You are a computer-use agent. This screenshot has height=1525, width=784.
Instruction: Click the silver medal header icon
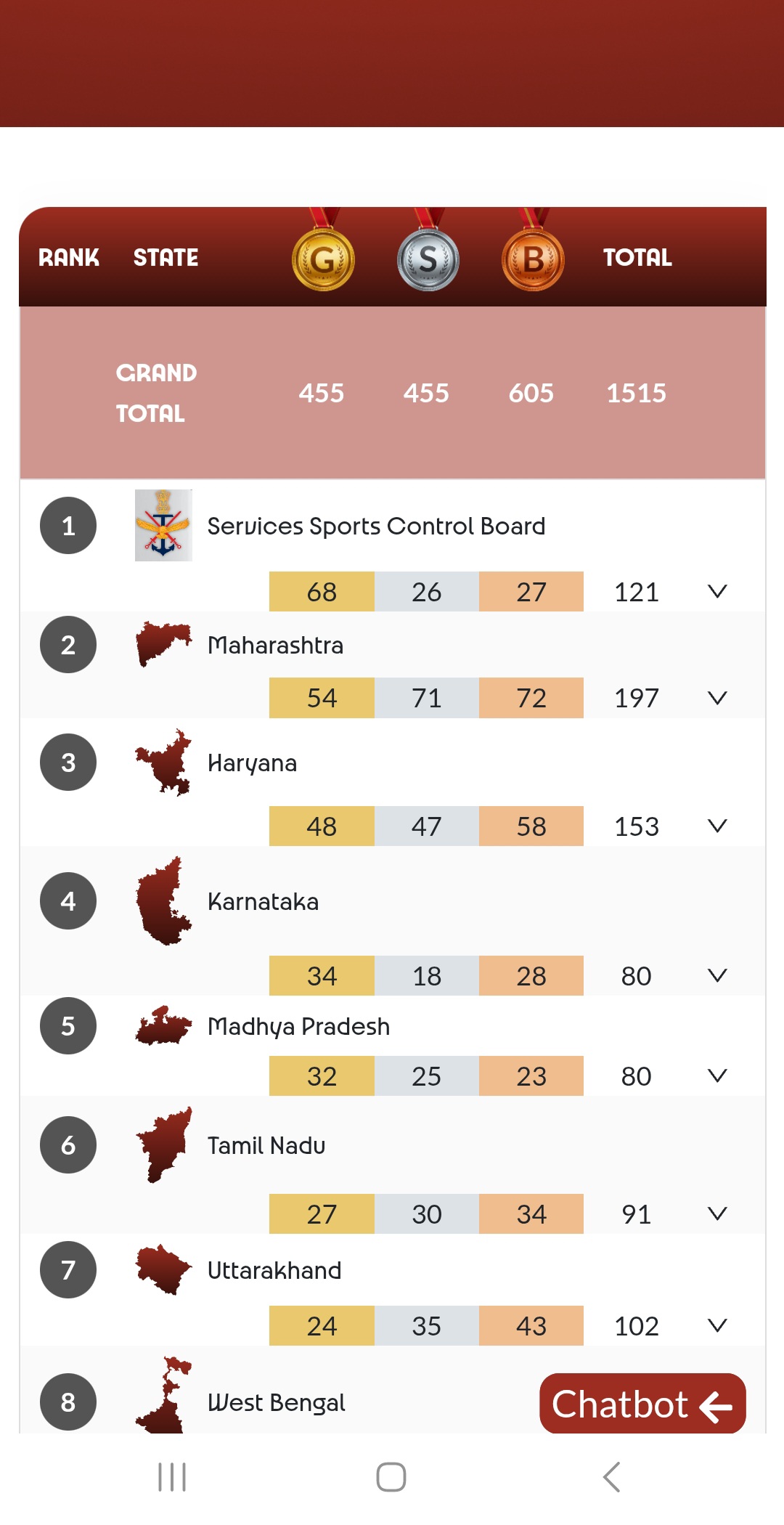click(x=428, y=259)
